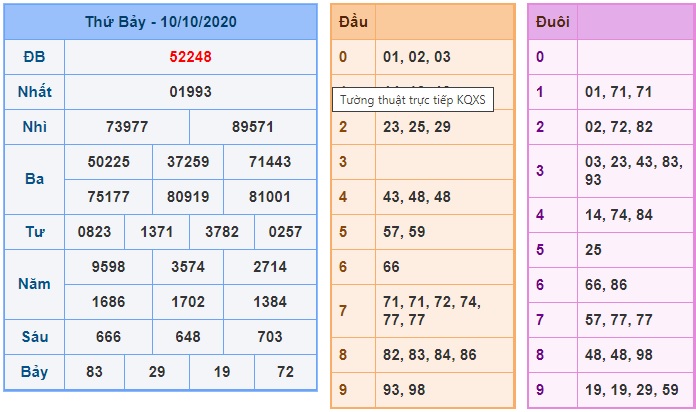Click Năm prize number 1384
The height and width of the screenshot is (412, 696).
click(270, 302)
